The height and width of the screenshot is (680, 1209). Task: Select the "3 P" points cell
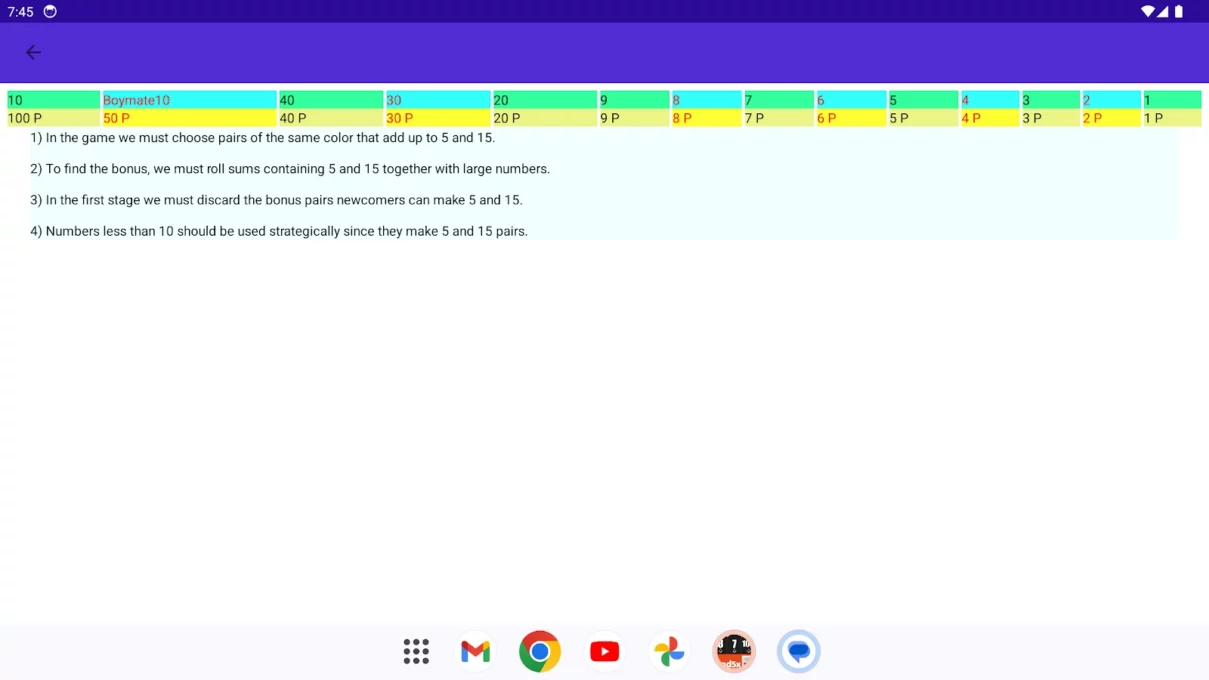click(1051, 118)
